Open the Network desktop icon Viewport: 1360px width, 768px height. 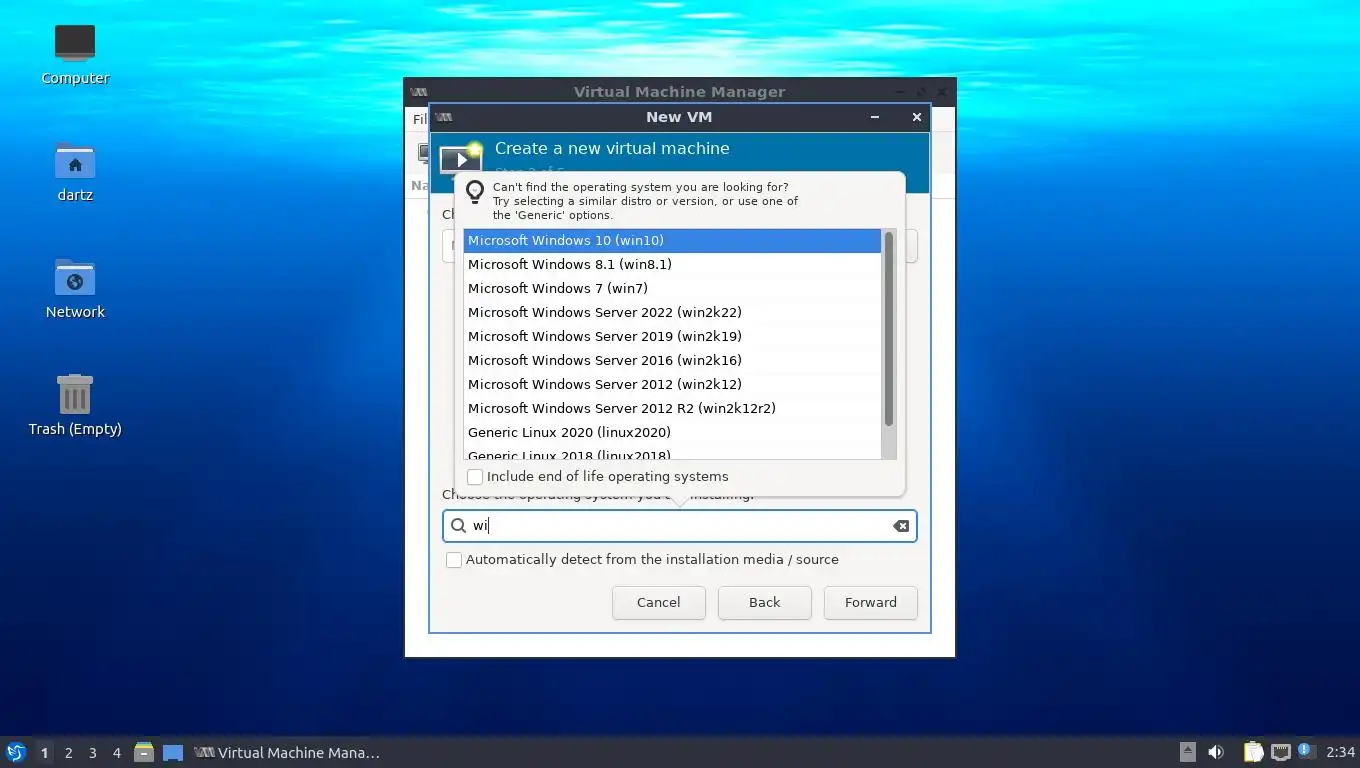tap(75, 288)
